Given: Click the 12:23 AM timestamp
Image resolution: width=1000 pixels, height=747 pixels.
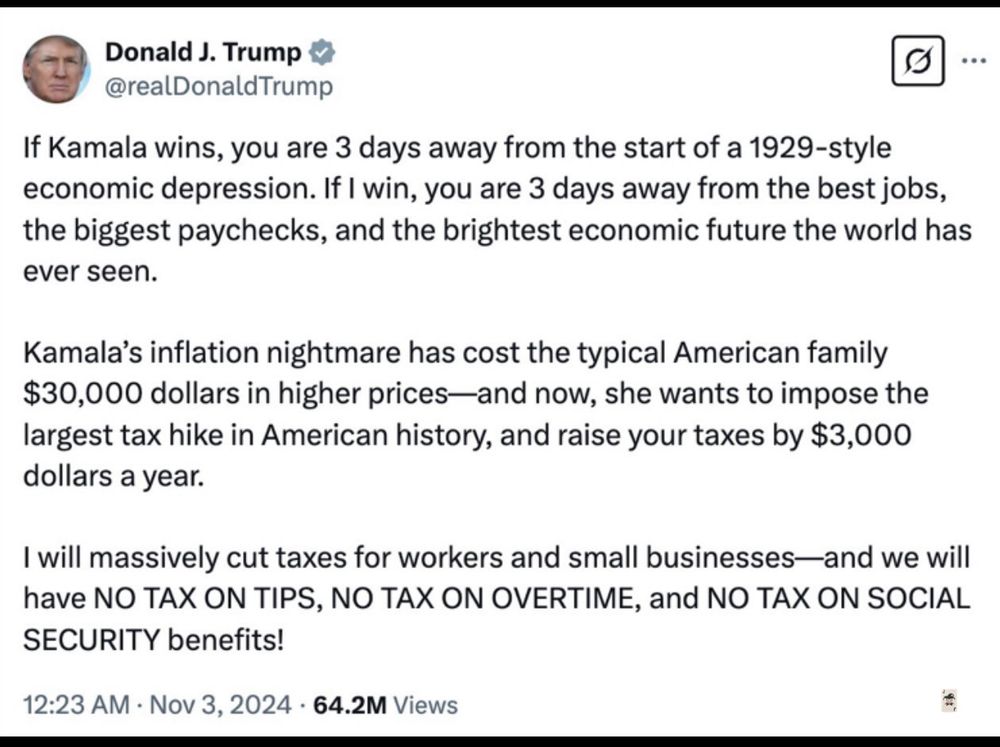Looking at the screenshot, I should 77,705.
